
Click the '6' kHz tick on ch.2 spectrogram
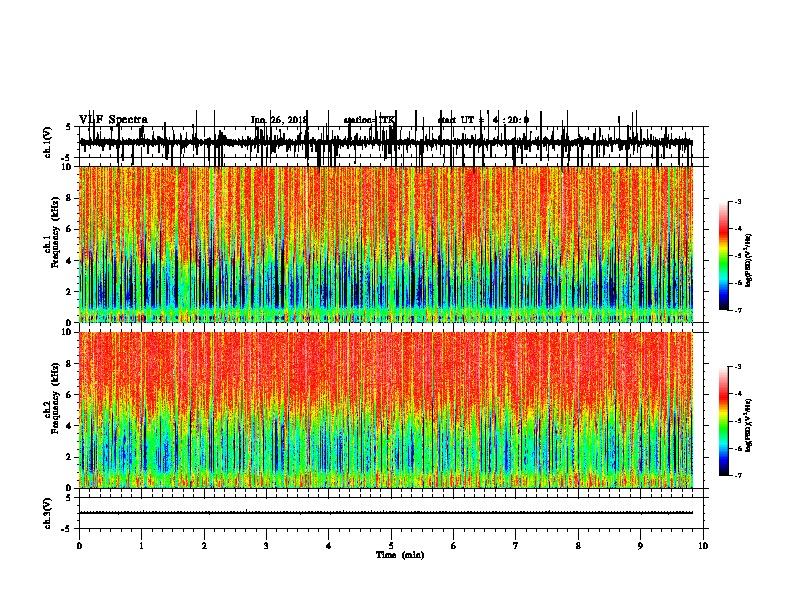pyautogui.click(x=70, y=395)
